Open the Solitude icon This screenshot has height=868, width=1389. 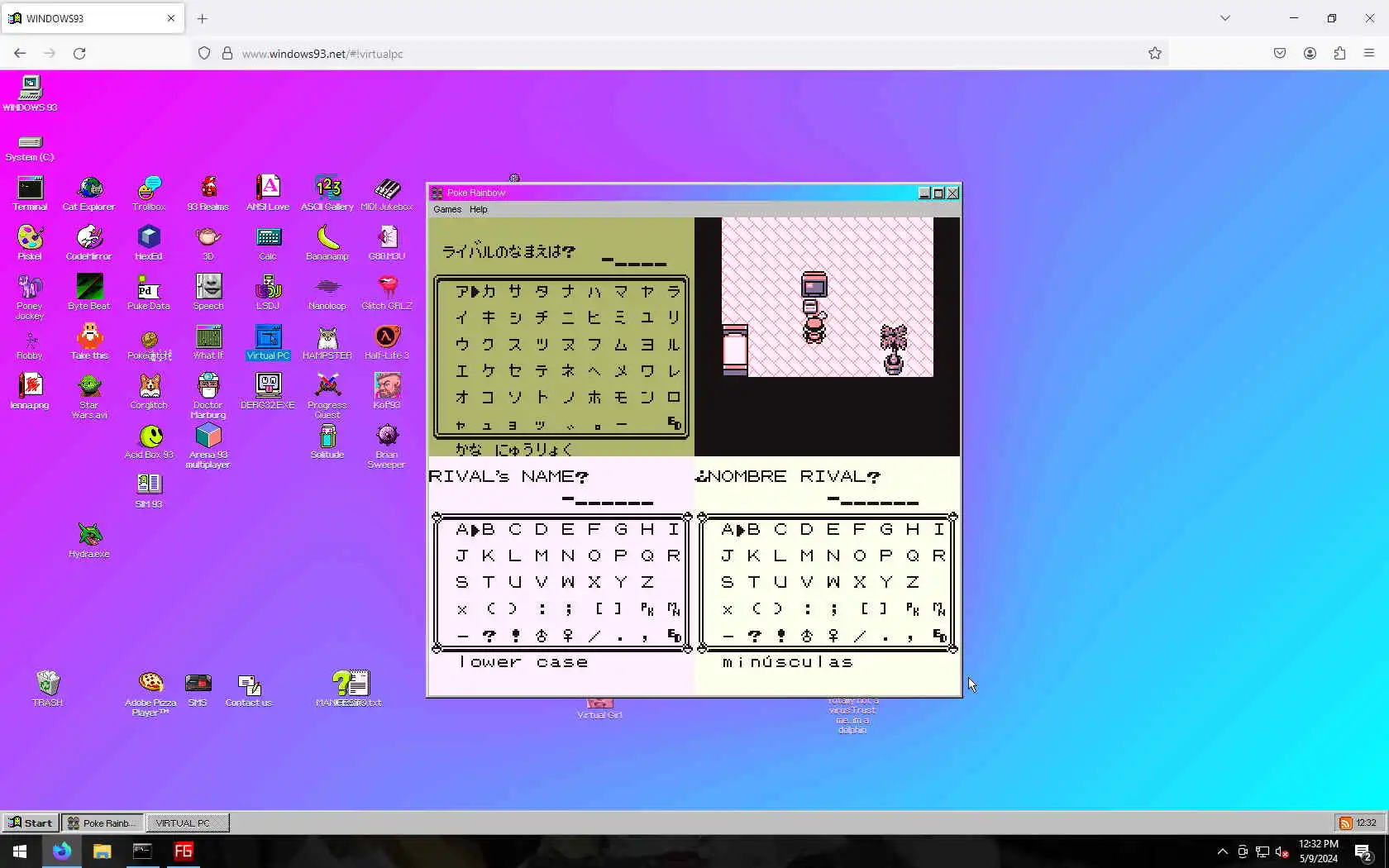click(x=327, y=441)
